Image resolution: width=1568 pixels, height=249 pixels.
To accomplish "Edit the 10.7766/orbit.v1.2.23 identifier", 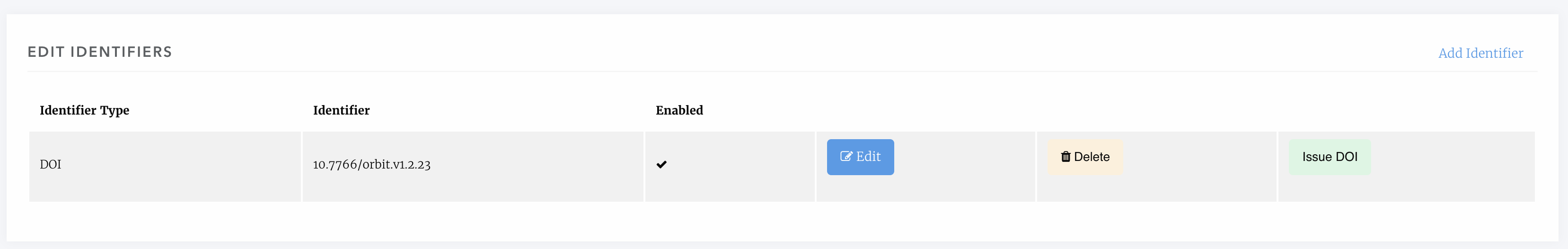I will 860,157.
